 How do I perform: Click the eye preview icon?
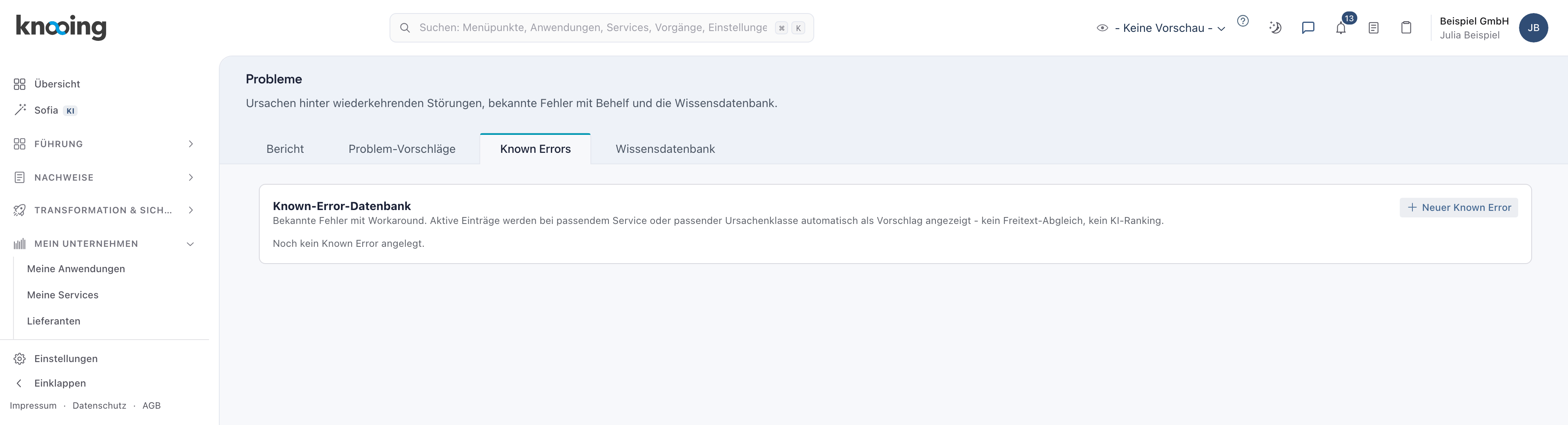tap(1102, 28)
